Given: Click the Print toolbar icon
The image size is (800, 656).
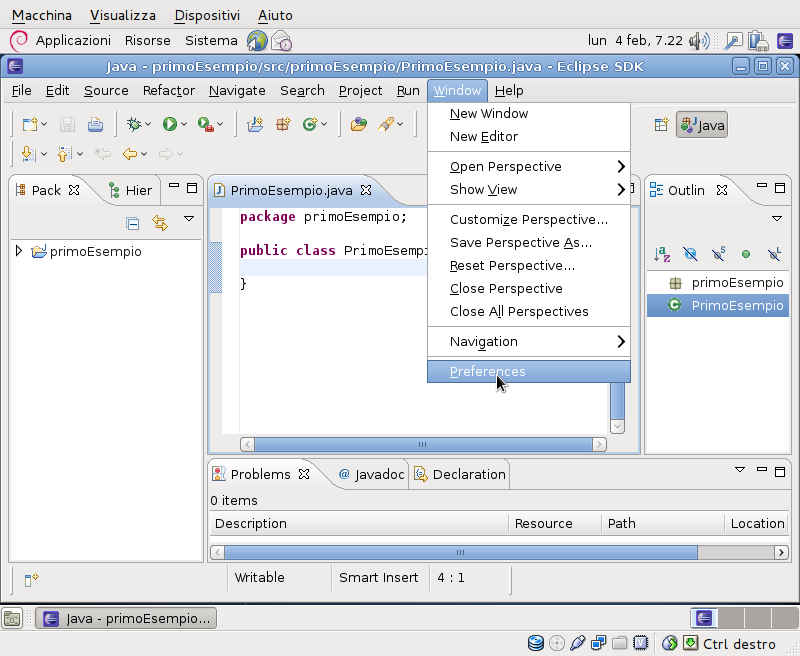Looking at the screenshot, I should point(95,124).
